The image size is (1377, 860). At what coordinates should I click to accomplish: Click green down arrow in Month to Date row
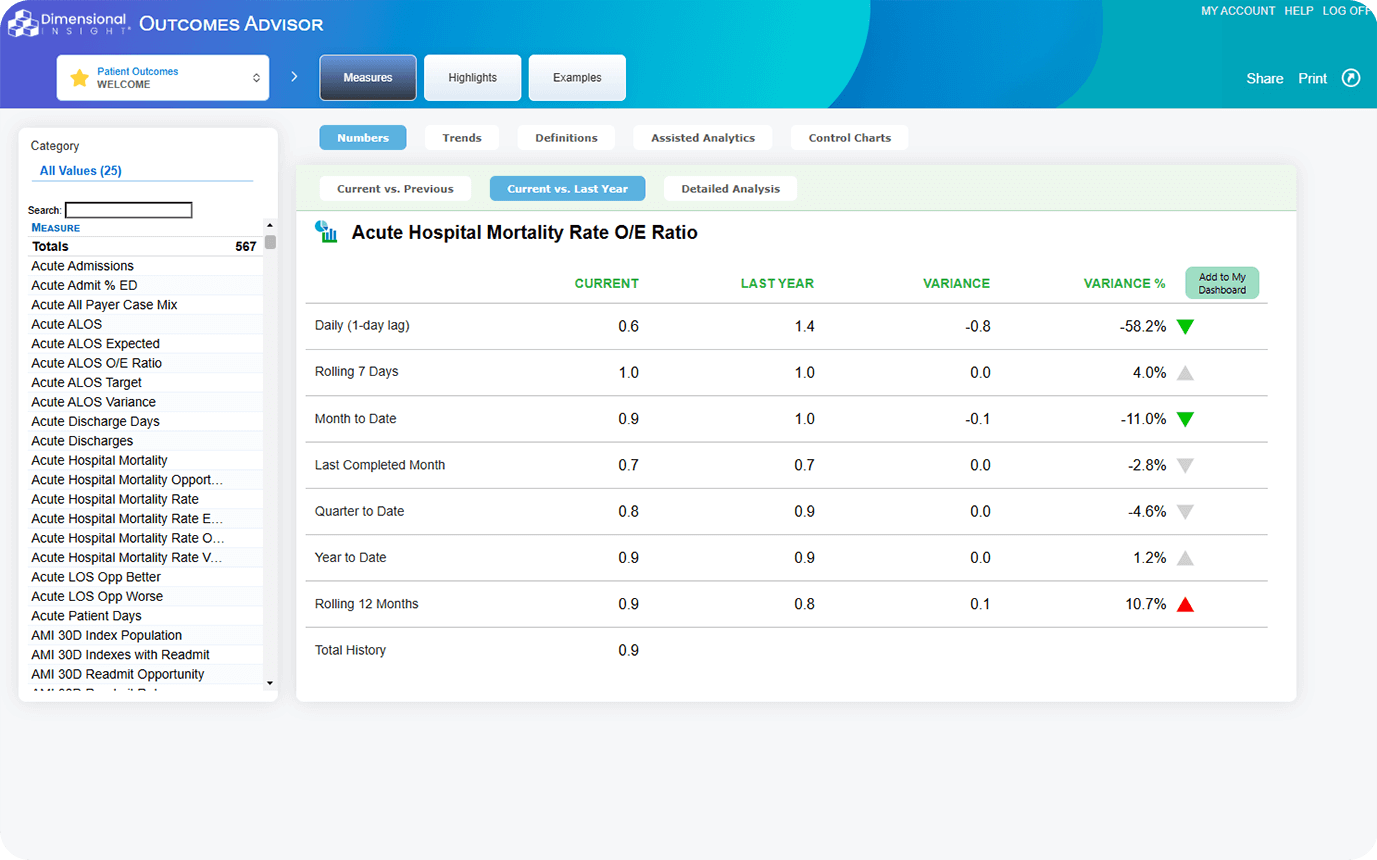(1185, 419)
